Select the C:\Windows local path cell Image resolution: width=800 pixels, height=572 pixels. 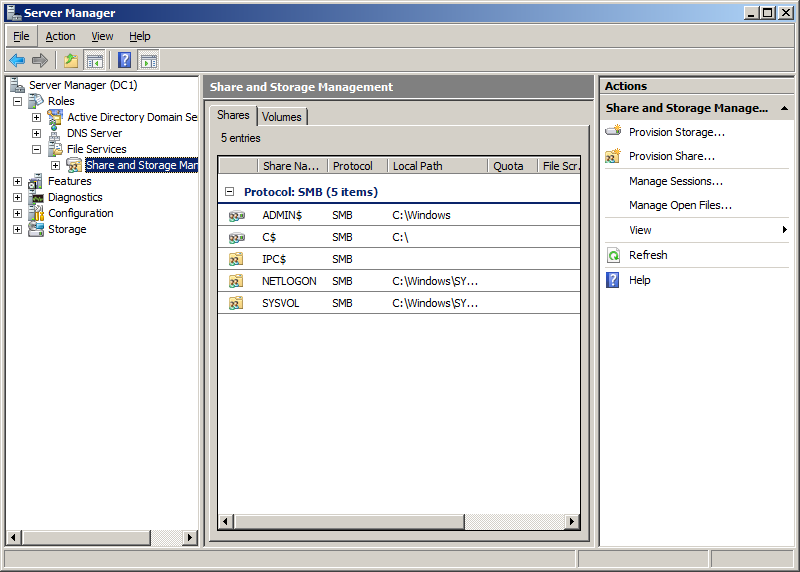421,215
